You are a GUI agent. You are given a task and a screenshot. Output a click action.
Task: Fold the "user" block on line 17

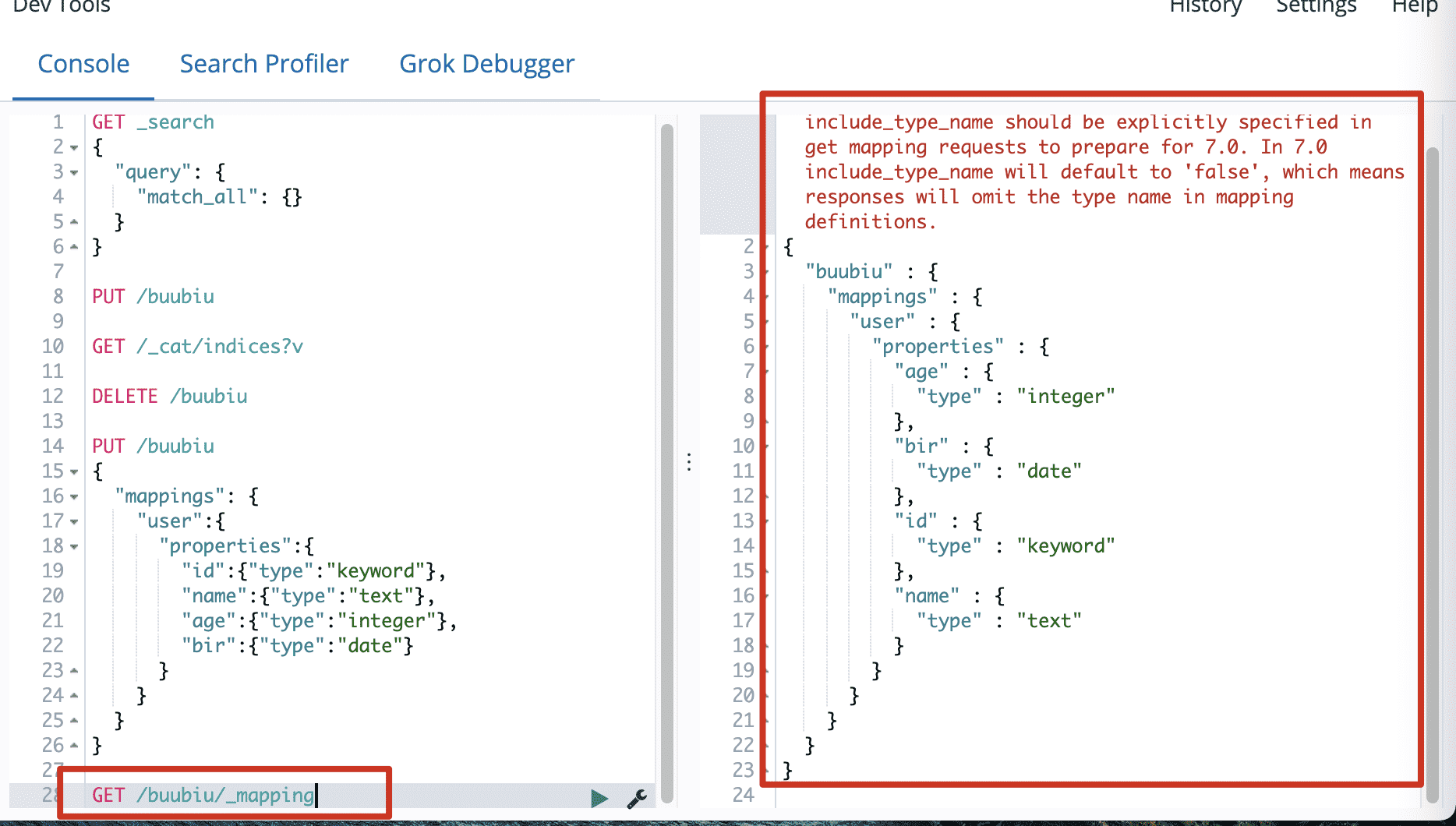point(74,521)
